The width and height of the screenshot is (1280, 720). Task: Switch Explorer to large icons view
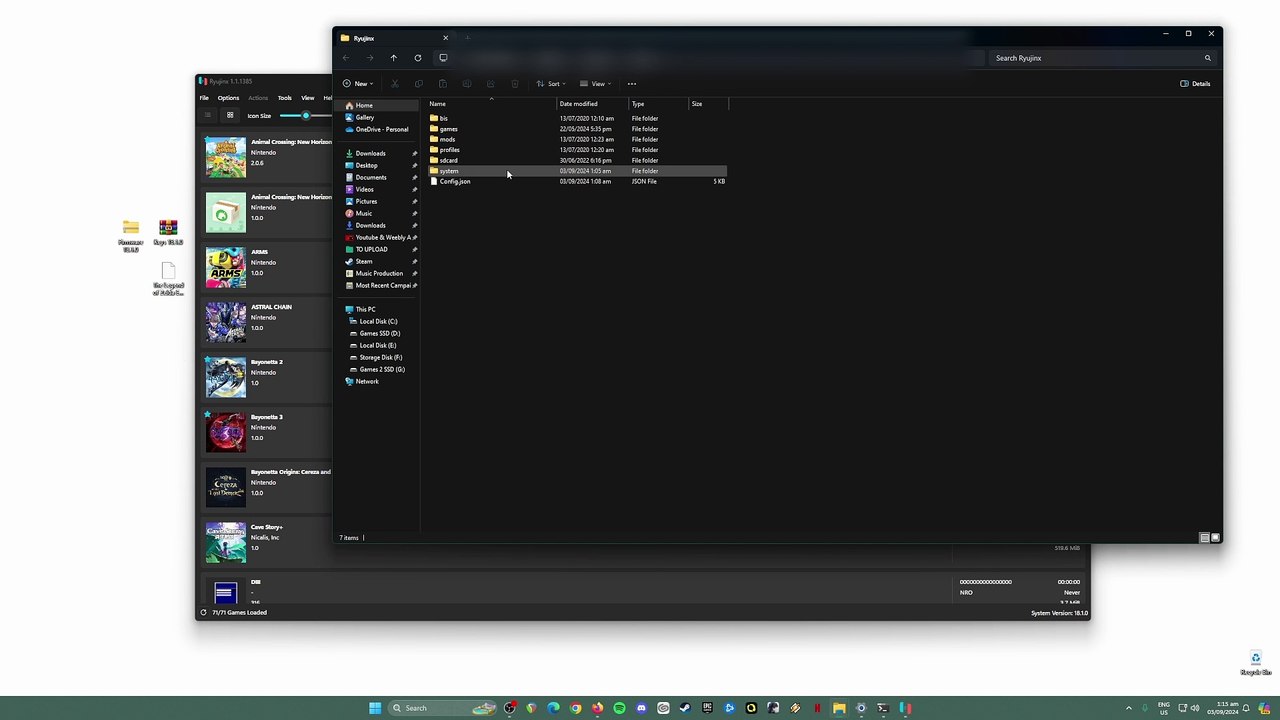(1216, 538)
